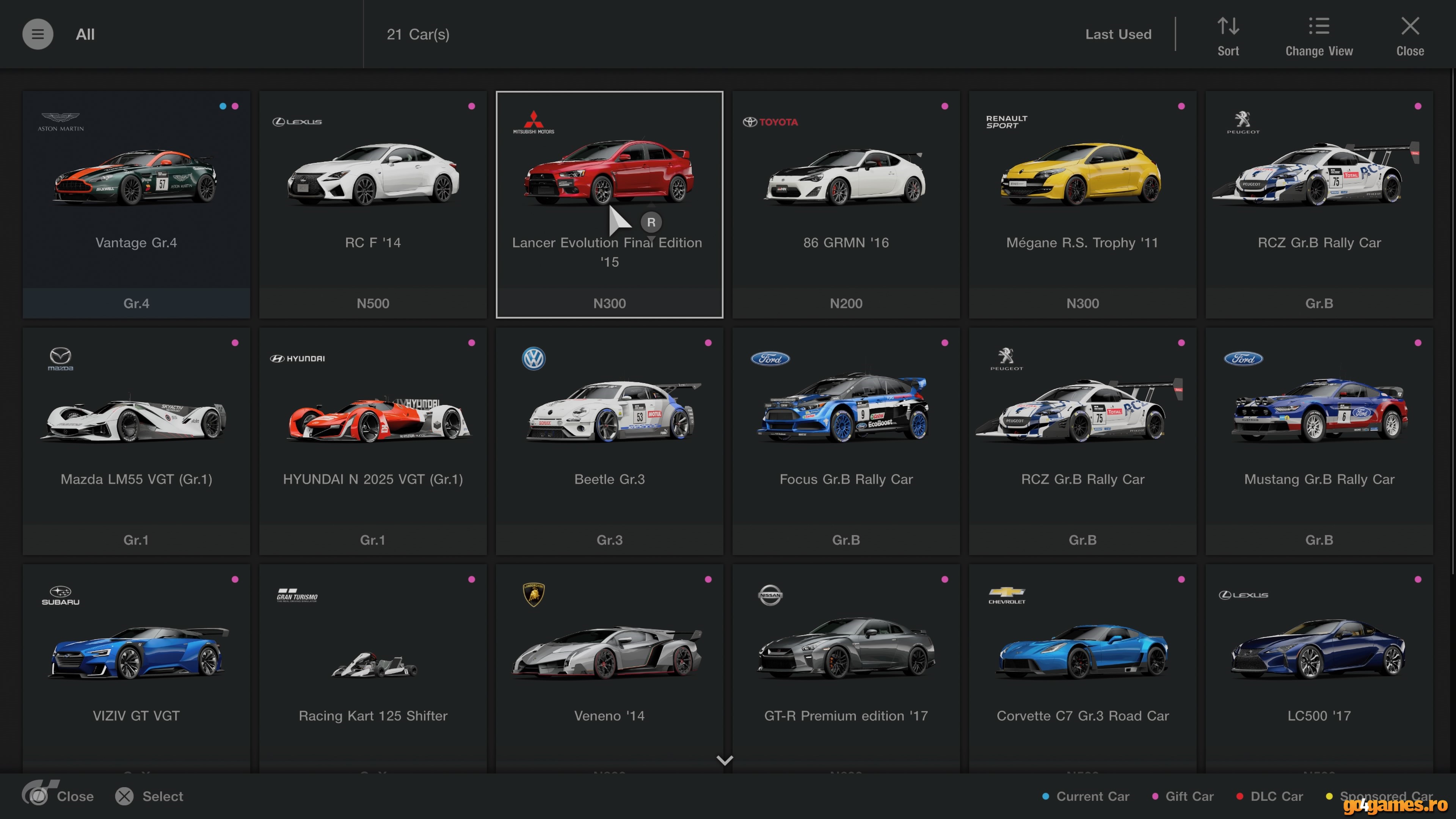The height and width of the screenshot is (819, 1456).
Task: Click the N500 class label under RC F
Action: [x=372, y=303]
